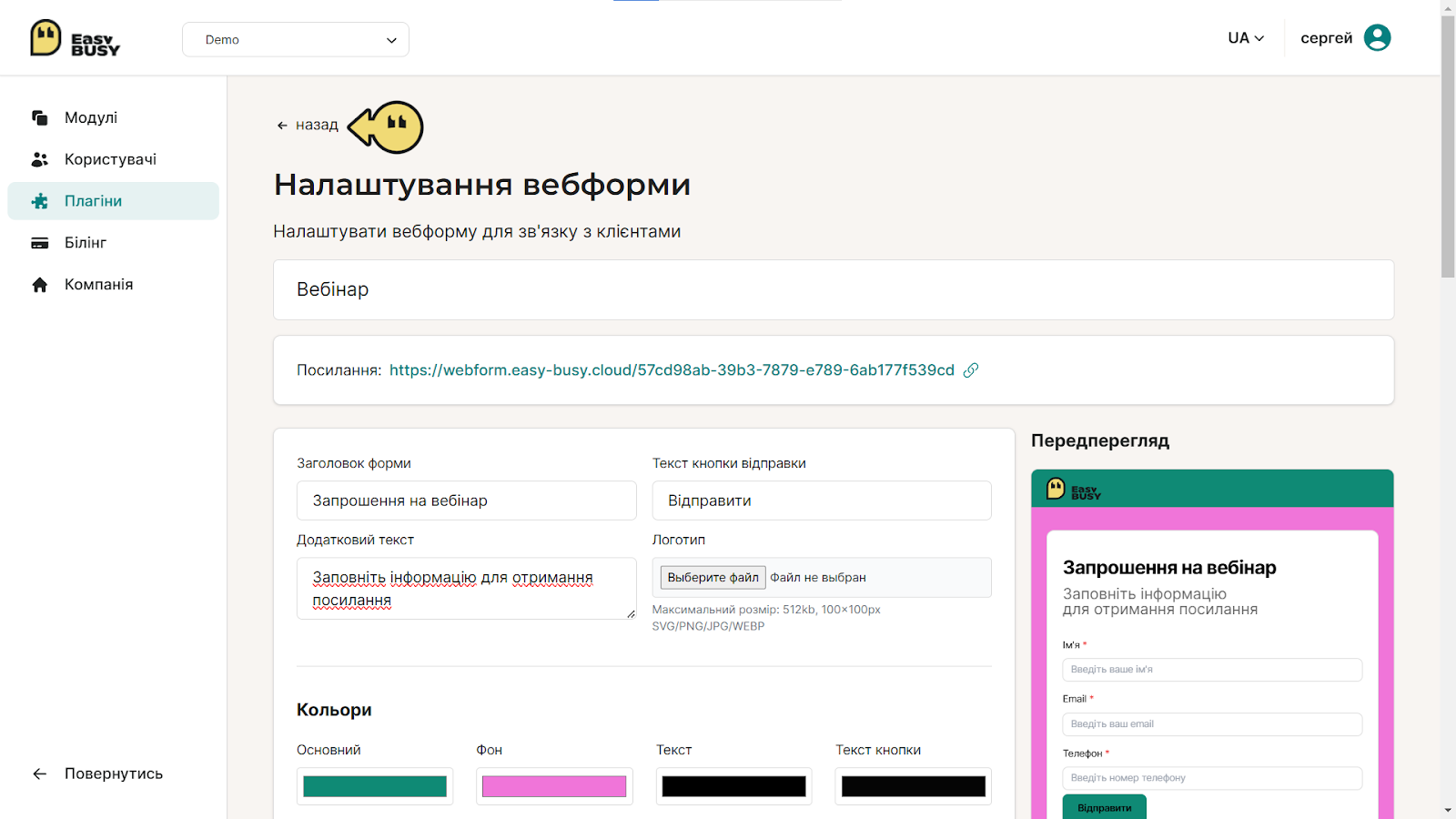Image resolution: width=1456 pixels, height=819 pixels.
Task: Edit the Текст кнопки відправки field
Action: click(822, 500)
